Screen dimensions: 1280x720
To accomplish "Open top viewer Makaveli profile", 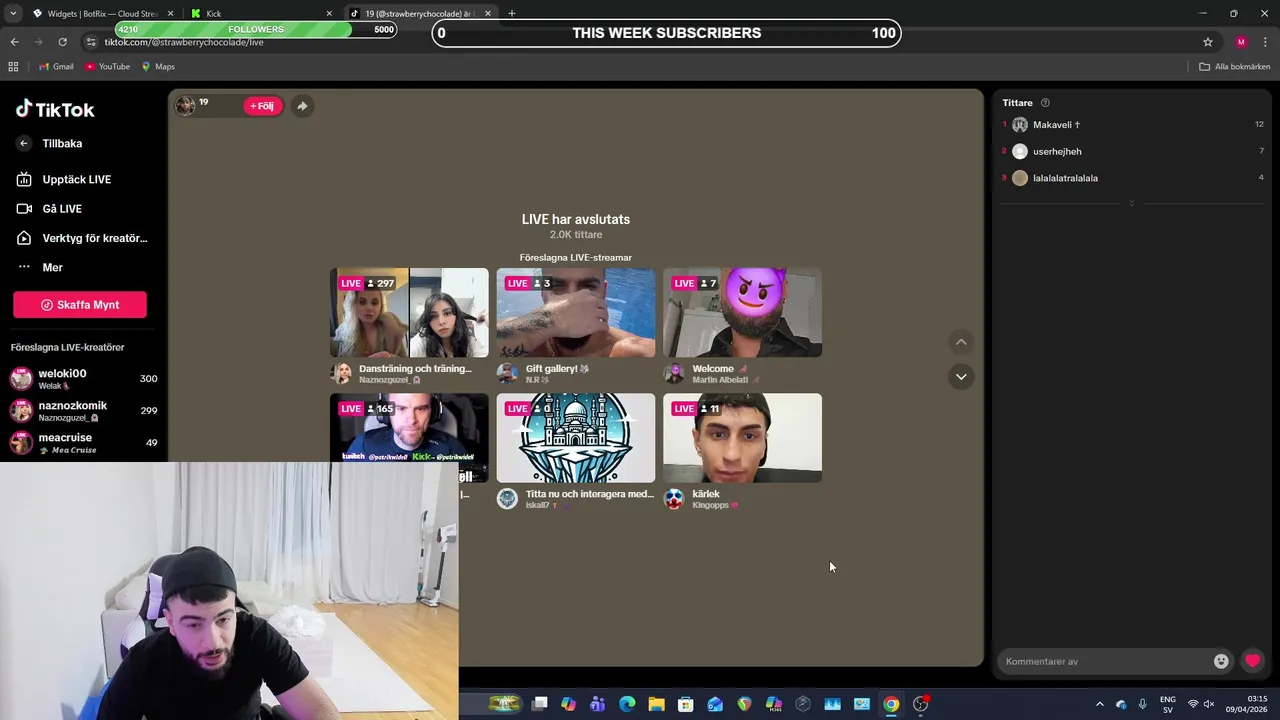I will click(x=1056, y=125).
